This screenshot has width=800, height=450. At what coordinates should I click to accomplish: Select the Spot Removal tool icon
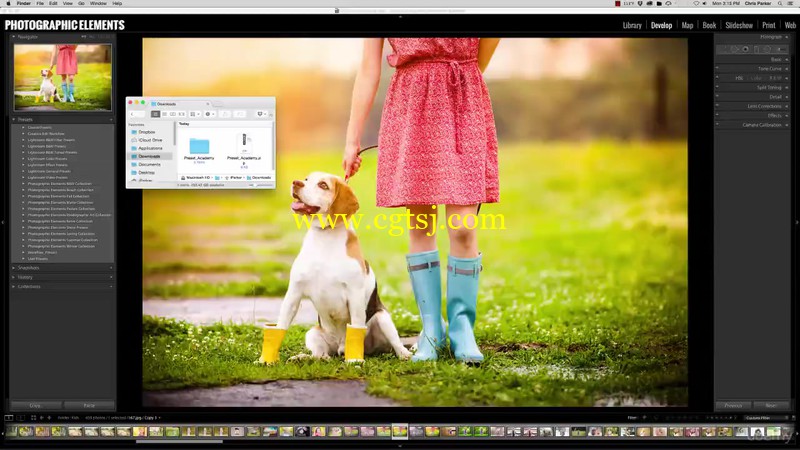click(734, 49)
